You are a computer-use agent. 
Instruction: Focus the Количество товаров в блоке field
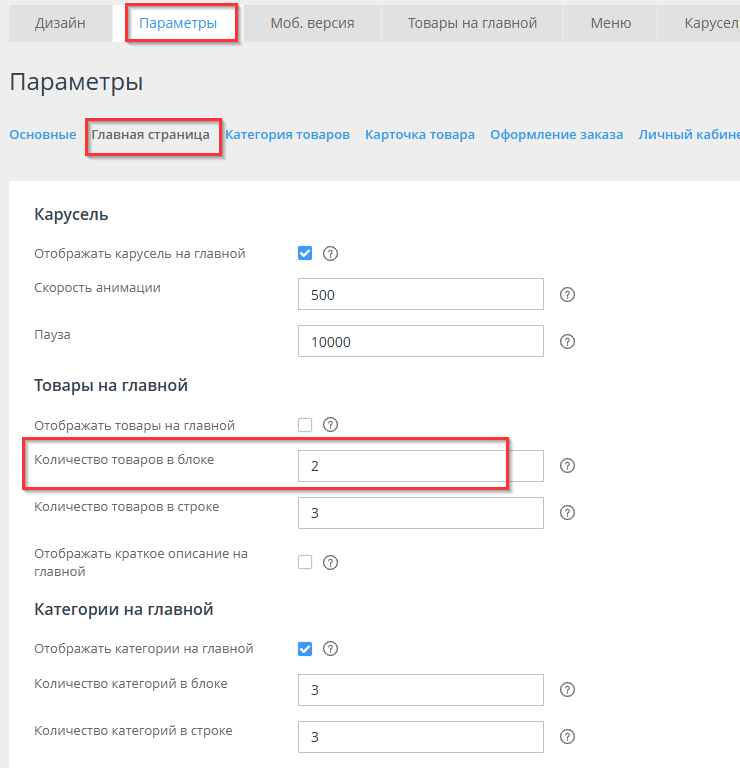coord(420,465)
